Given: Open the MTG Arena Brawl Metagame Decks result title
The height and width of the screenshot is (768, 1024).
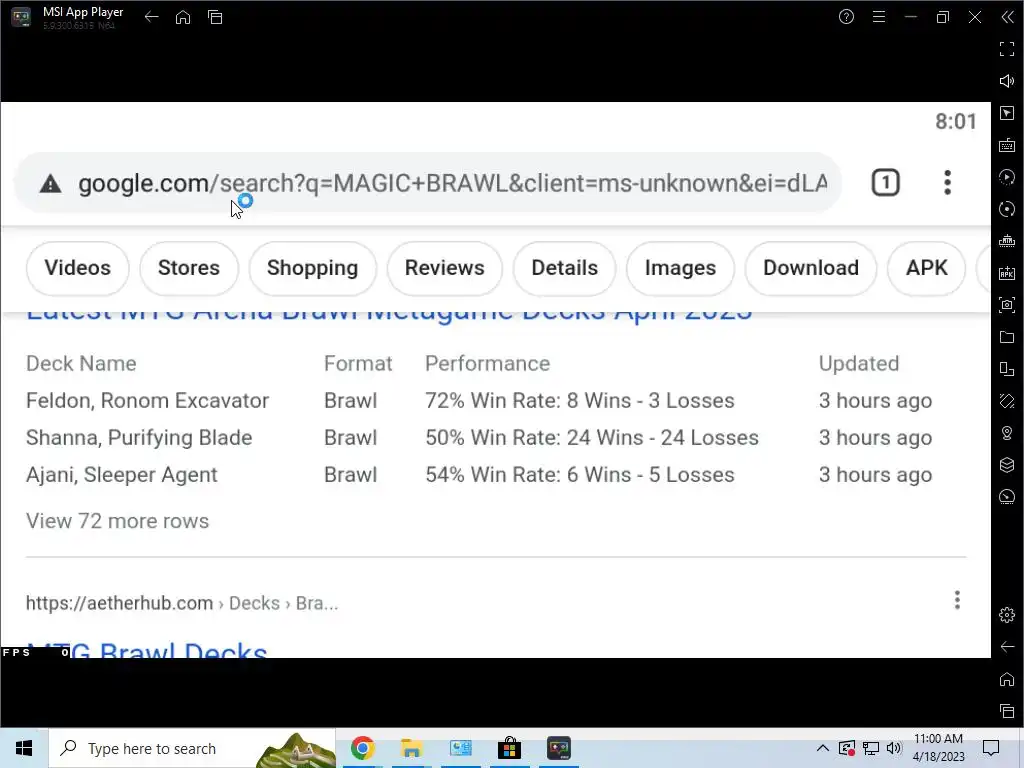Looking at the screenshot, I should pyautogui.click(x=389, y=315).
